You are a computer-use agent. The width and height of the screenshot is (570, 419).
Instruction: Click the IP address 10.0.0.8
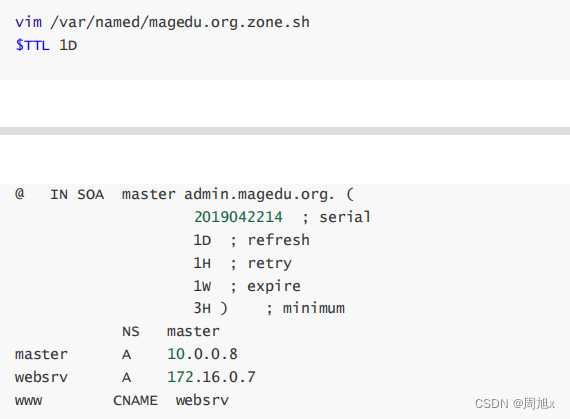click(x=202, y=354)
